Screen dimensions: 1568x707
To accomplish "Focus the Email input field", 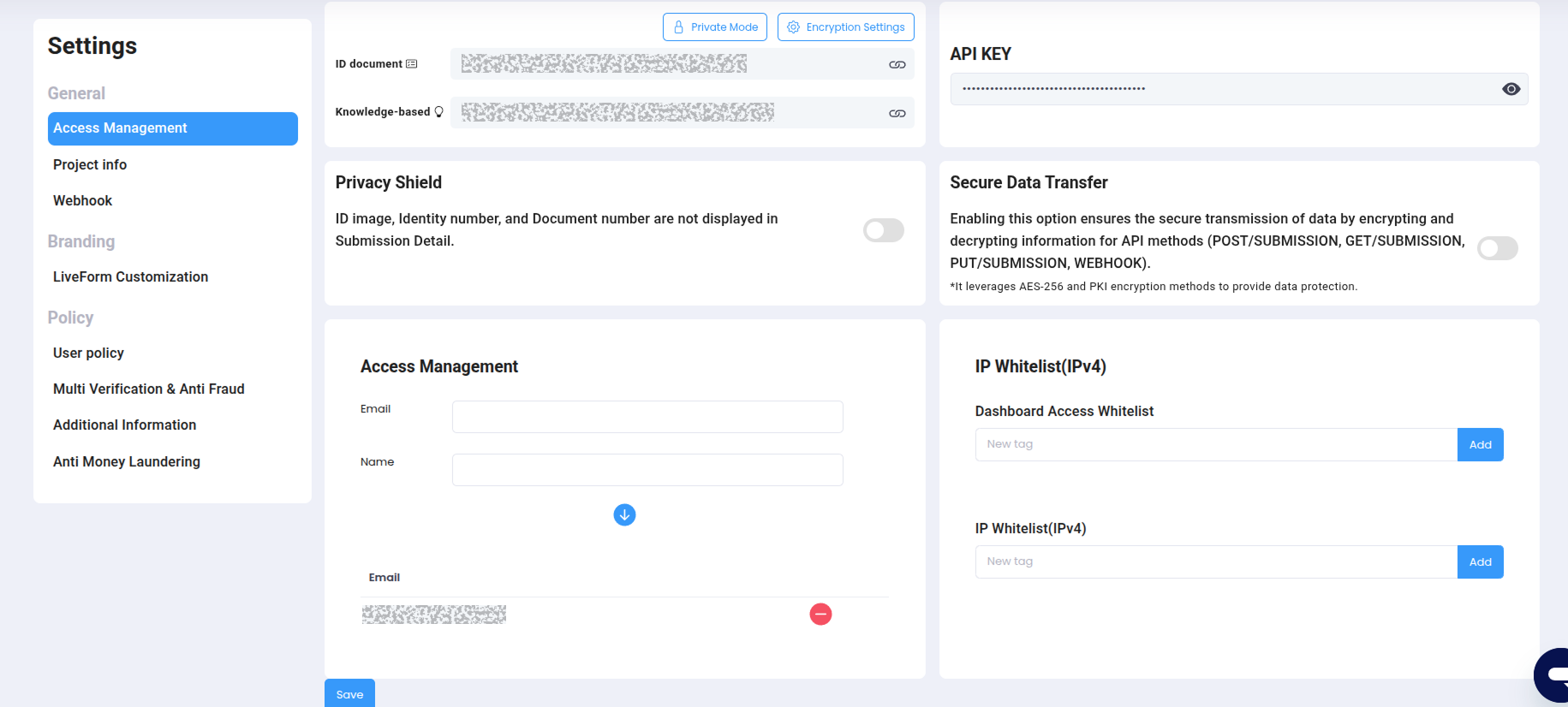I will pos(647,417).
